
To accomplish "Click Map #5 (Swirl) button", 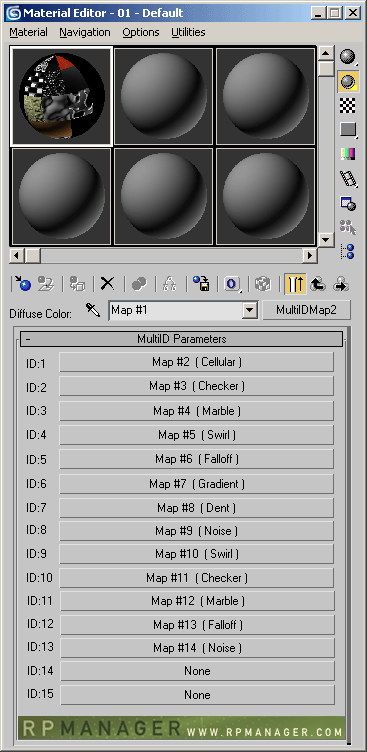I will pos(197,435).
